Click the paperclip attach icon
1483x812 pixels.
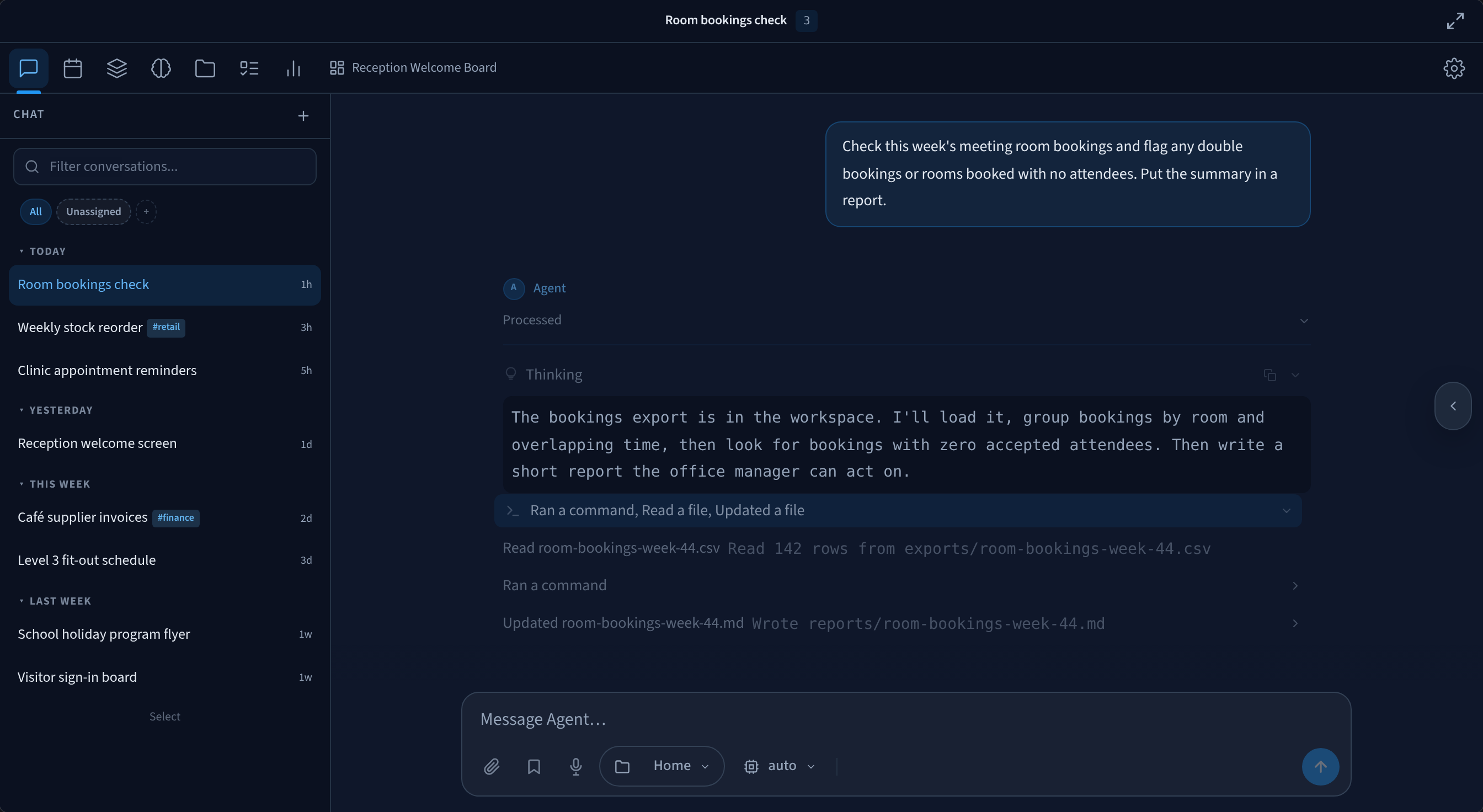(492, 766)
